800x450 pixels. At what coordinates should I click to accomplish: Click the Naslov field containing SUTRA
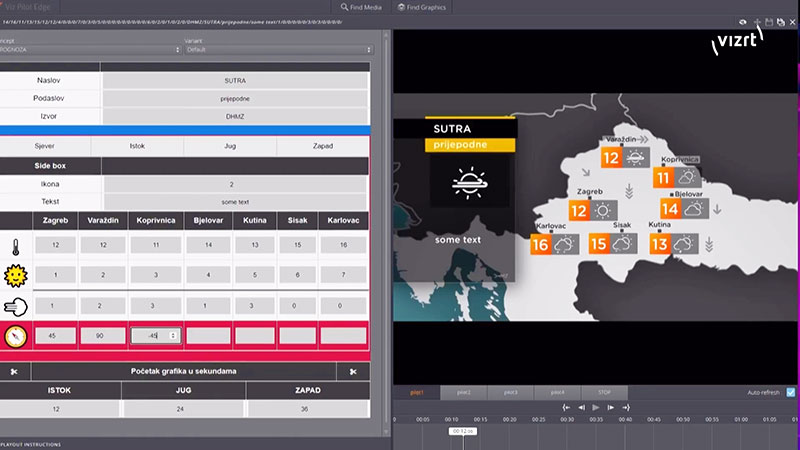(236, 80)
